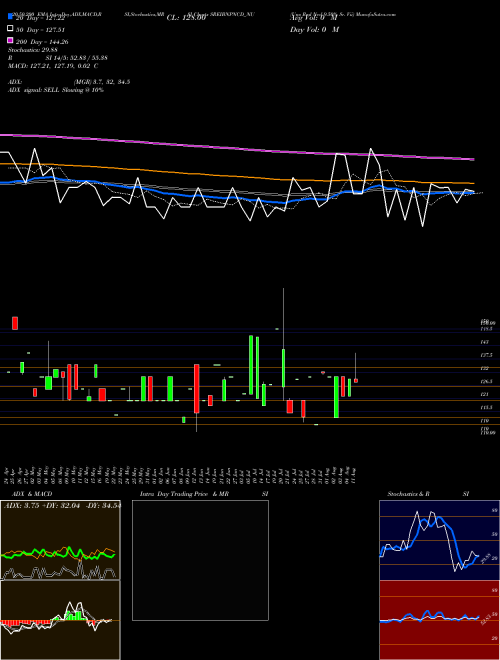Open the blue Stochastics chart panel
This screenshot has width=500, height=660.
[x=439, y=540]
